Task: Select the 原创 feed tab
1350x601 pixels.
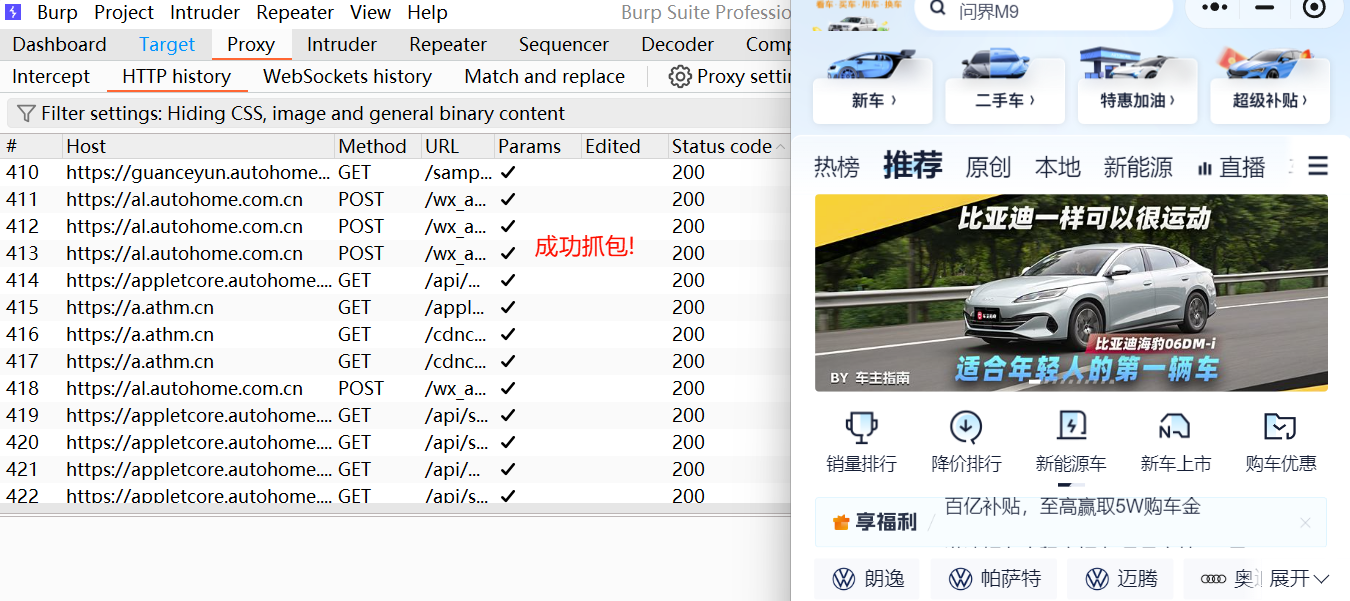Action: (989, 167)
